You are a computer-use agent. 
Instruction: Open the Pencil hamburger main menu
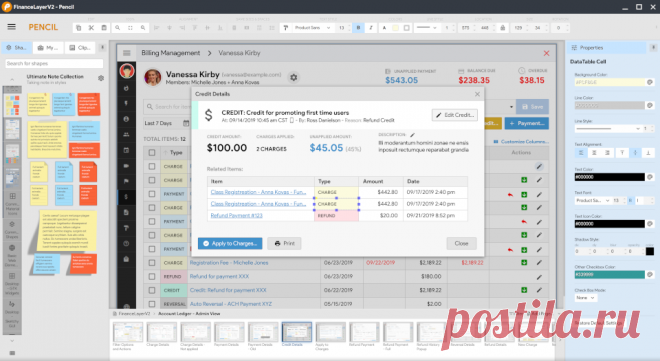11,27
